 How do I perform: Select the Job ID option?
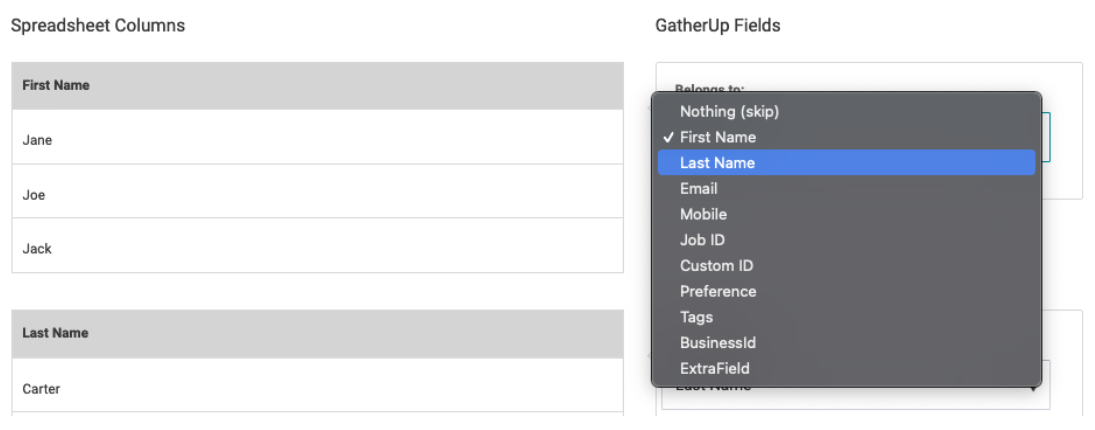point(702,240)
